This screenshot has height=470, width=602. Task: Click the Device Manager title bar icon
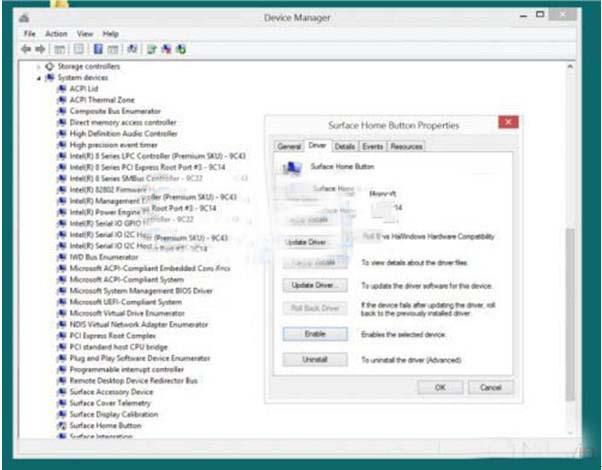(x=24, y=18)
